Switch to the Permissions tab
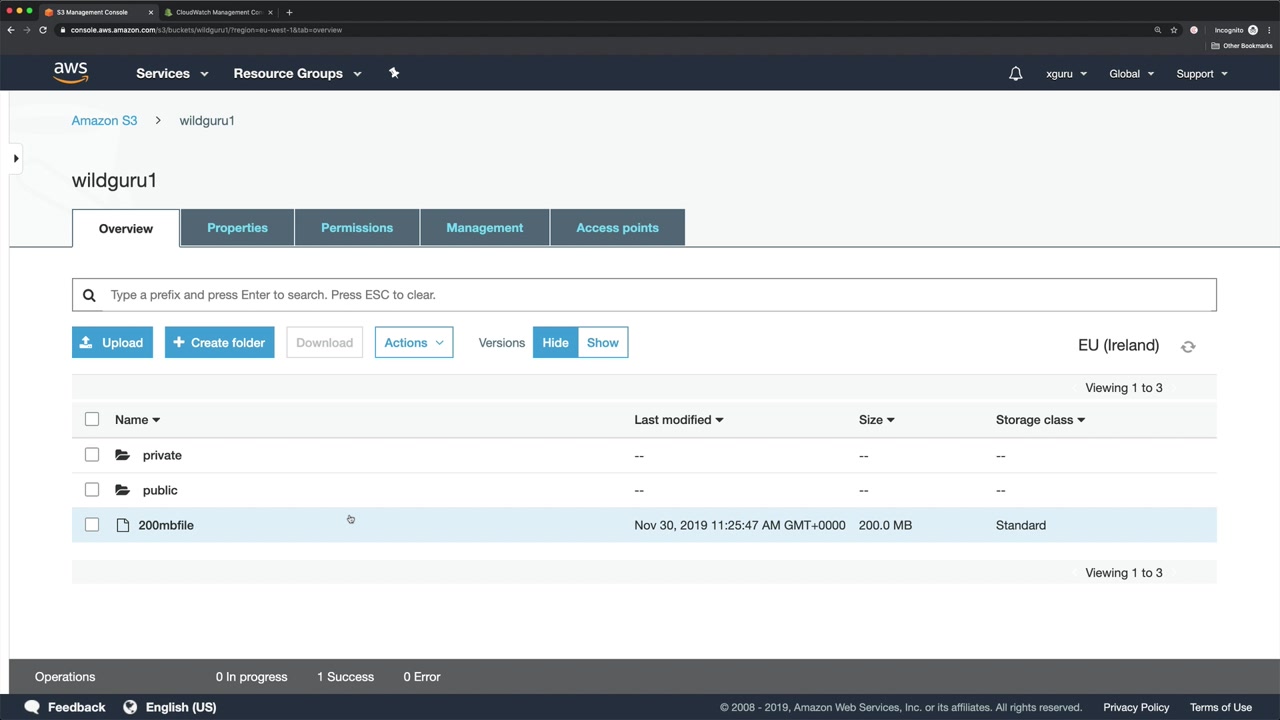 point(357,228)
